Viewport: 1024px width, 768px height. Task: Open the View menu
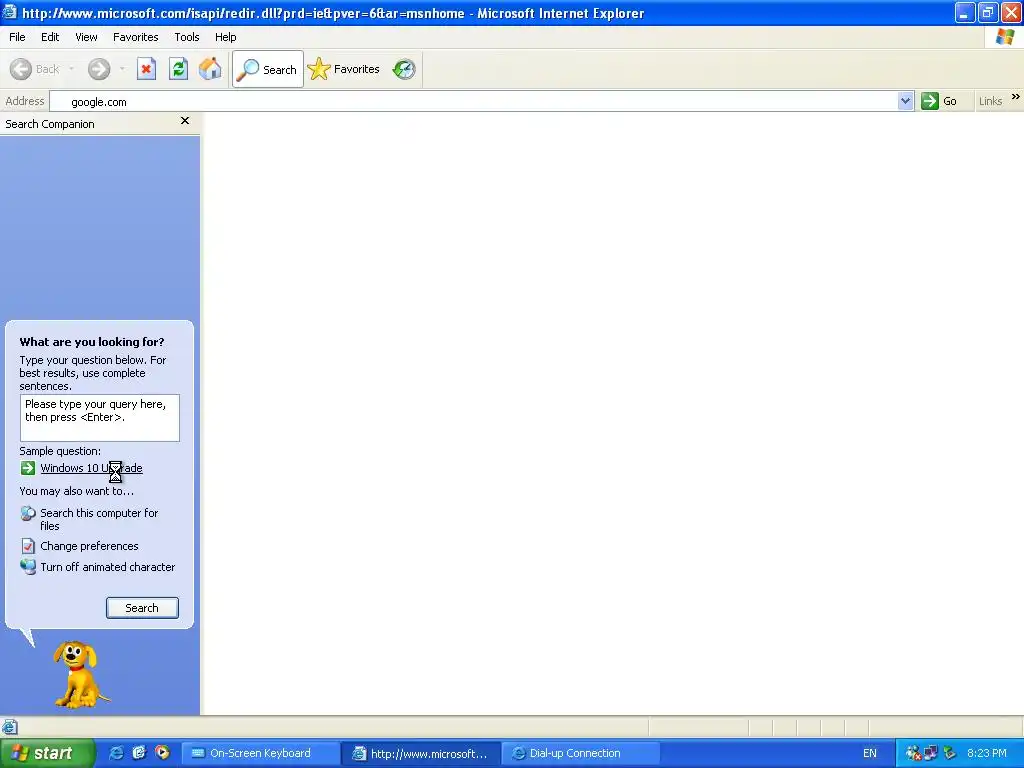[86, 37]
